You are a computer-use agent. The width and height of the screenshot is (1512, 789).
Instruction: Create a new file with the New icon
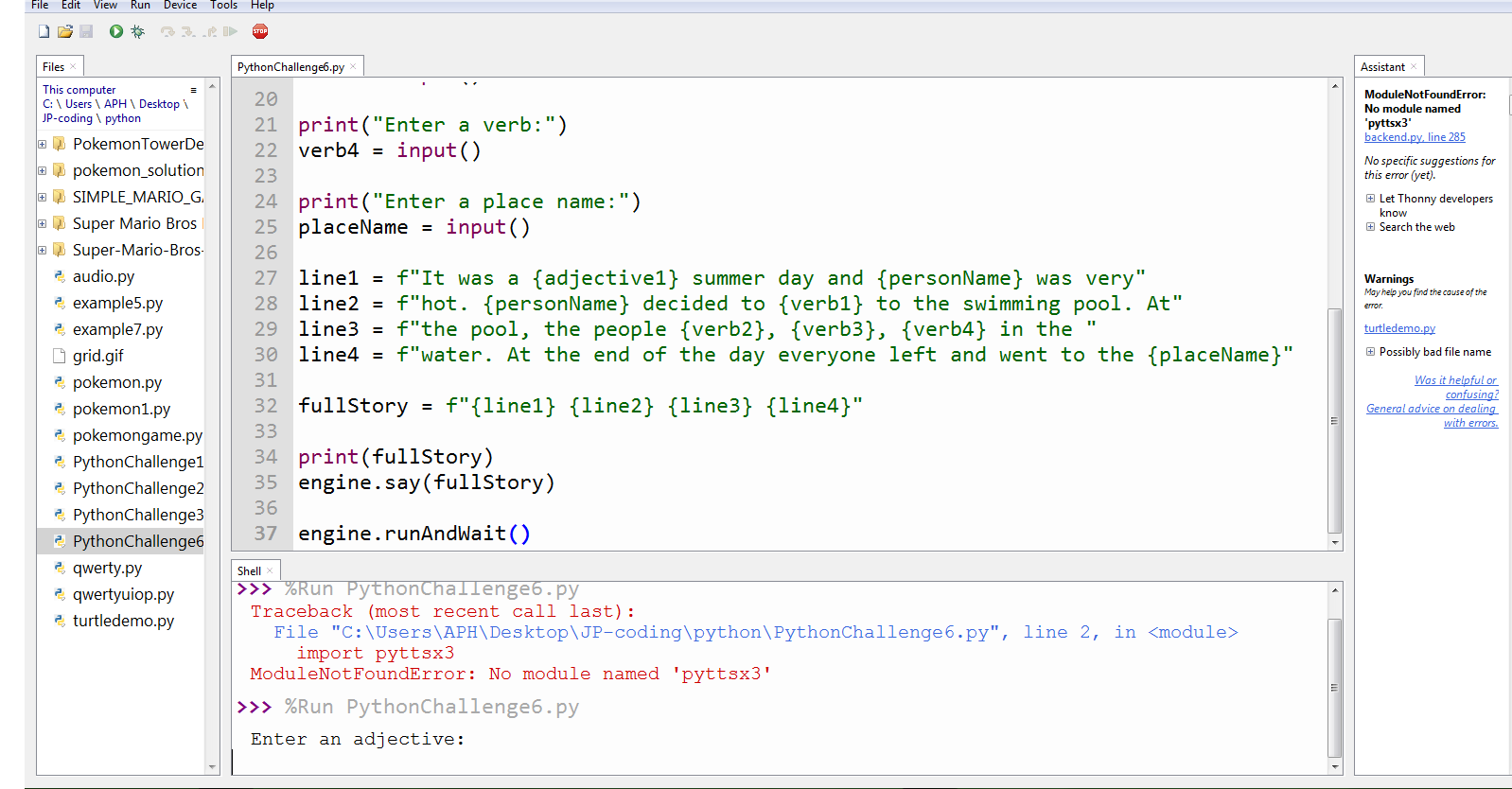click(44, 31)
